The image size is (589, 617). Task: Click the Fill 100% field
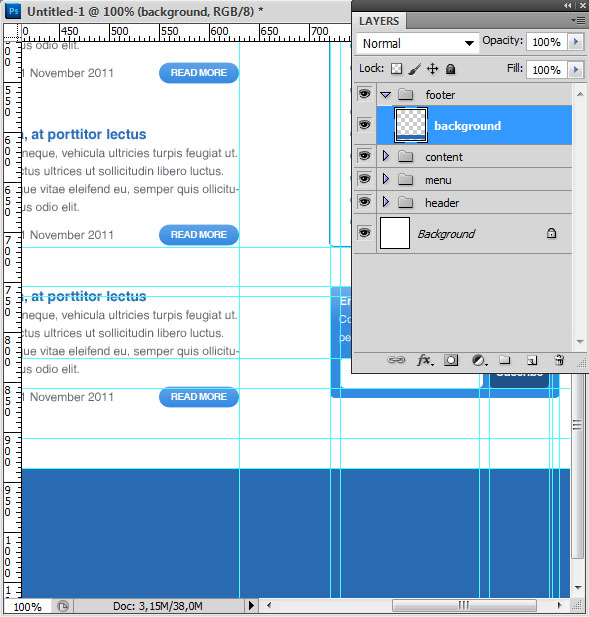pyautogui.click(x=546, y=70)
